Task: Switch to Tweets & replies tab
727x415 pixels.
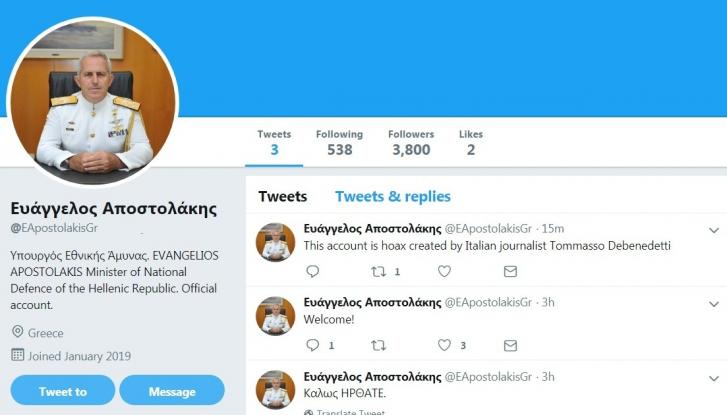Action: click(392, 196)
